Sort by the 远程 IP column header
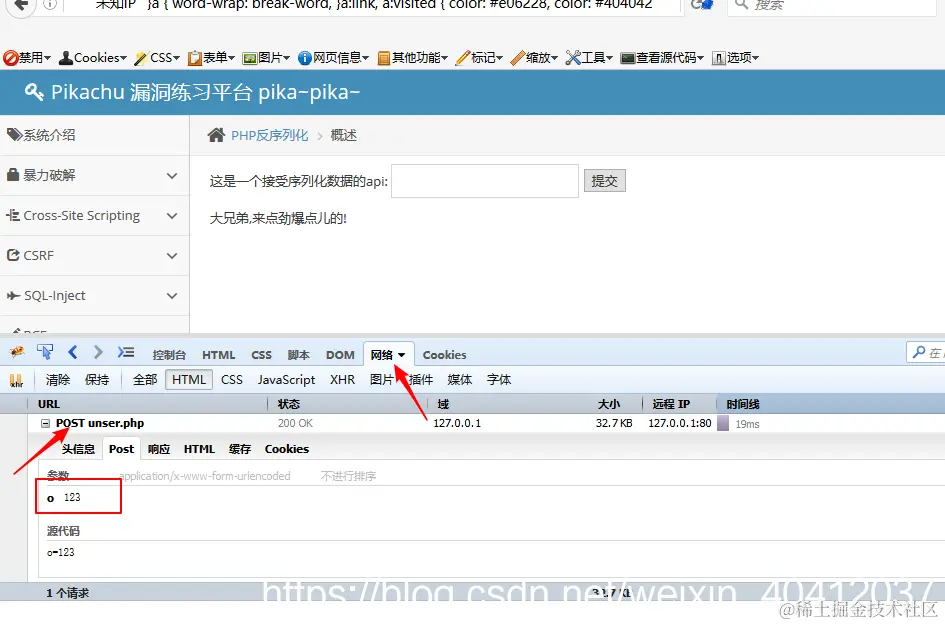The height and width of the screenshot is (626, 945). click(679, 404)
